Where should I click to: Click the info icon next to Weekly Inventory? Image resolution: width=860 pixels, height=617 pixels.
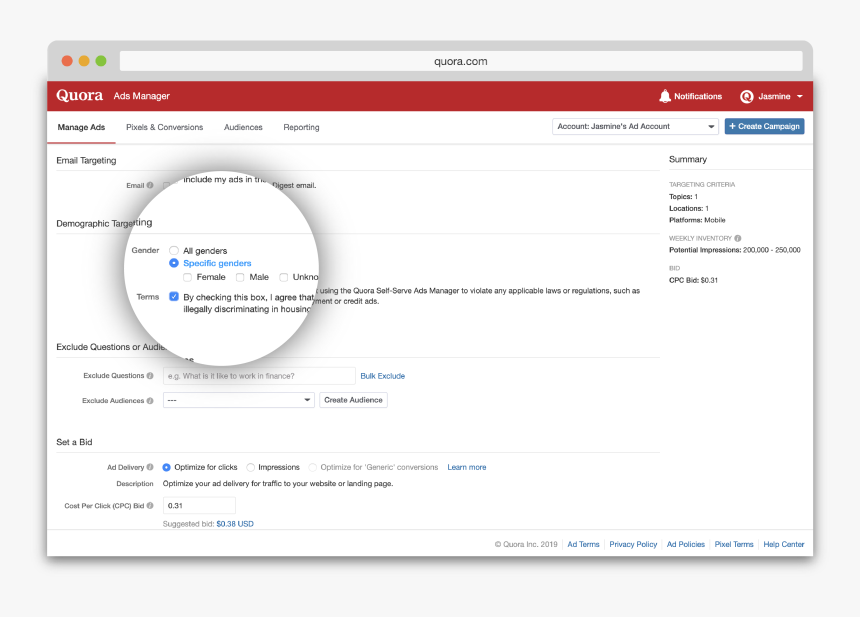[x=738, y=239]
